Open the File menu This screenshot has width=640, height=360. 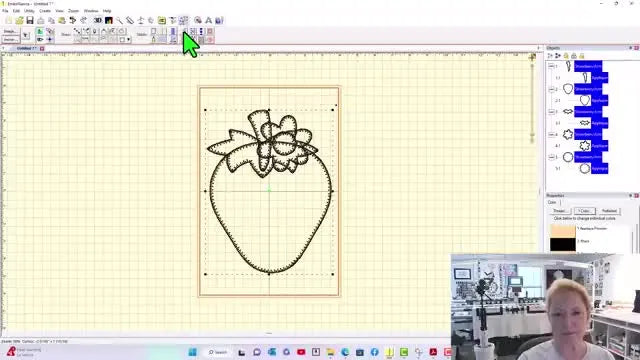pos(5,11)
